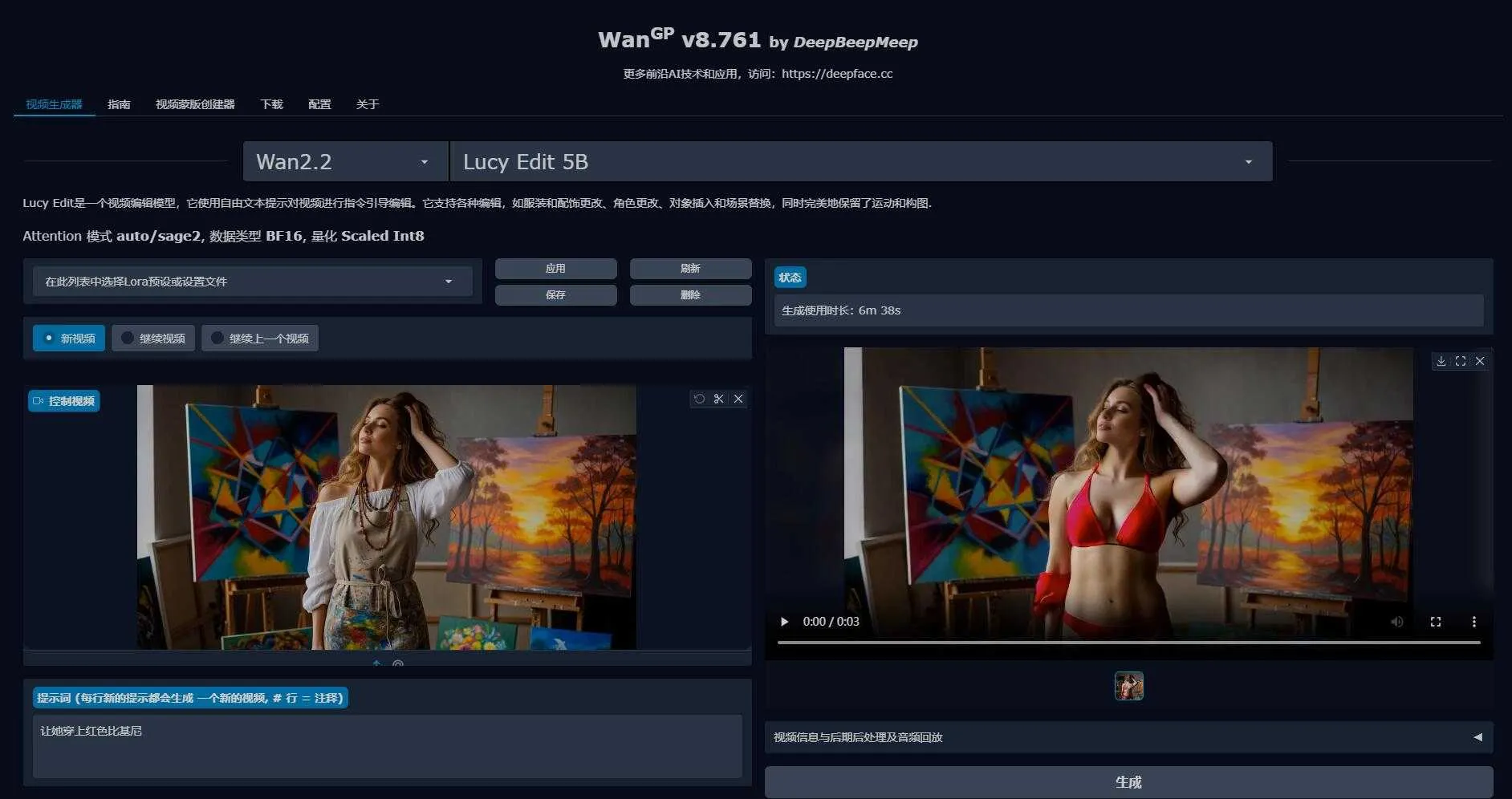Switch to the 视频蒙版创建器 tab
Viewport: 1512px width, 799px height.
click(x=195, y=104)
